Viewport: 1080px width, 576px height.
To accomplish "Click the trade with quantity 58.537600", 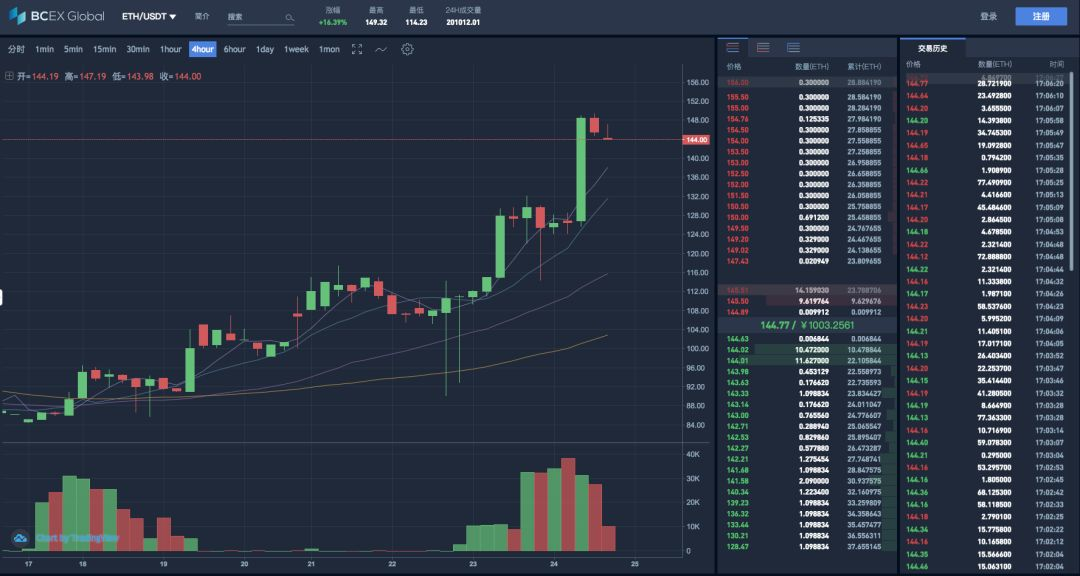I will click(x=985, y=306).
